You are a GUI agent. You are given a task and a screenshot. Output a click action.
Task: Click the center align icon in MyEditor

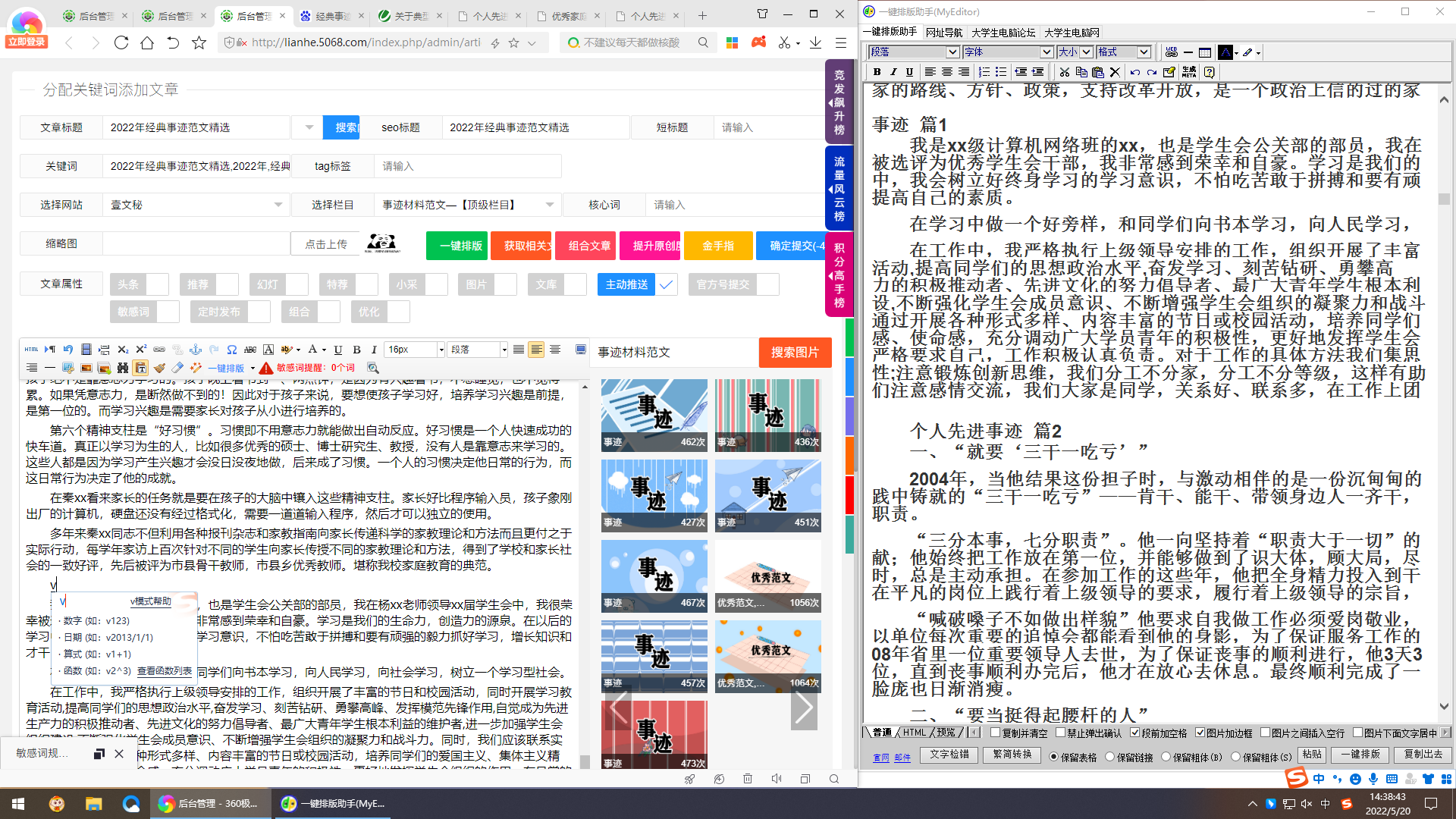[946, 72]
